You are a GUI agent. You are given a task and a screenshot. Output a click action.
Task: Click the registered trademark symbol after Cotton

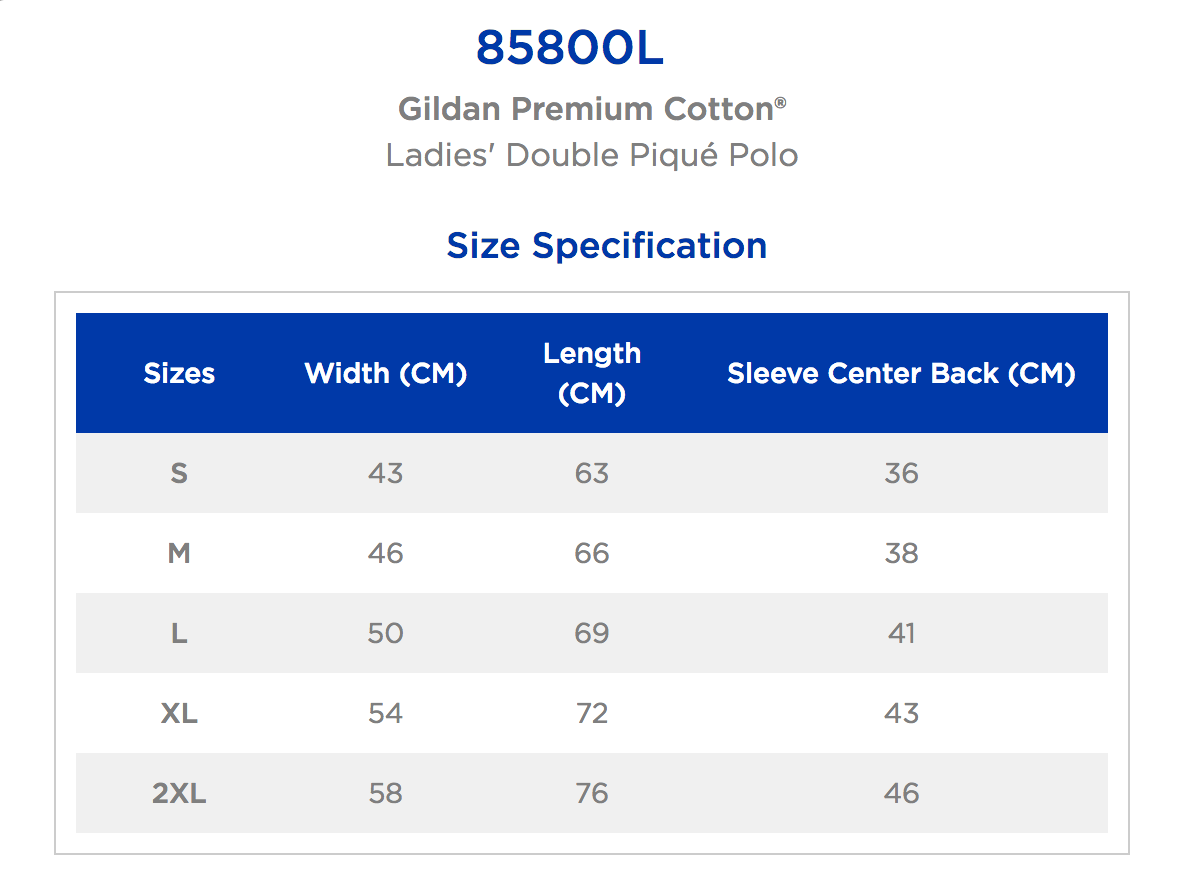pos(781,101)
